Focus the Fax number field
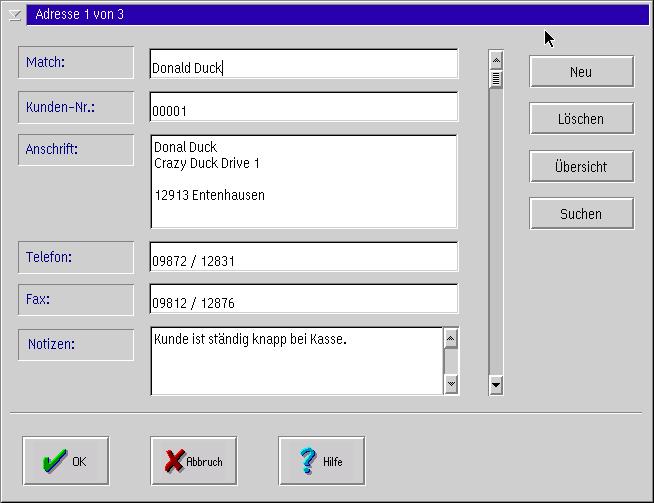 [x=304, y=299]
